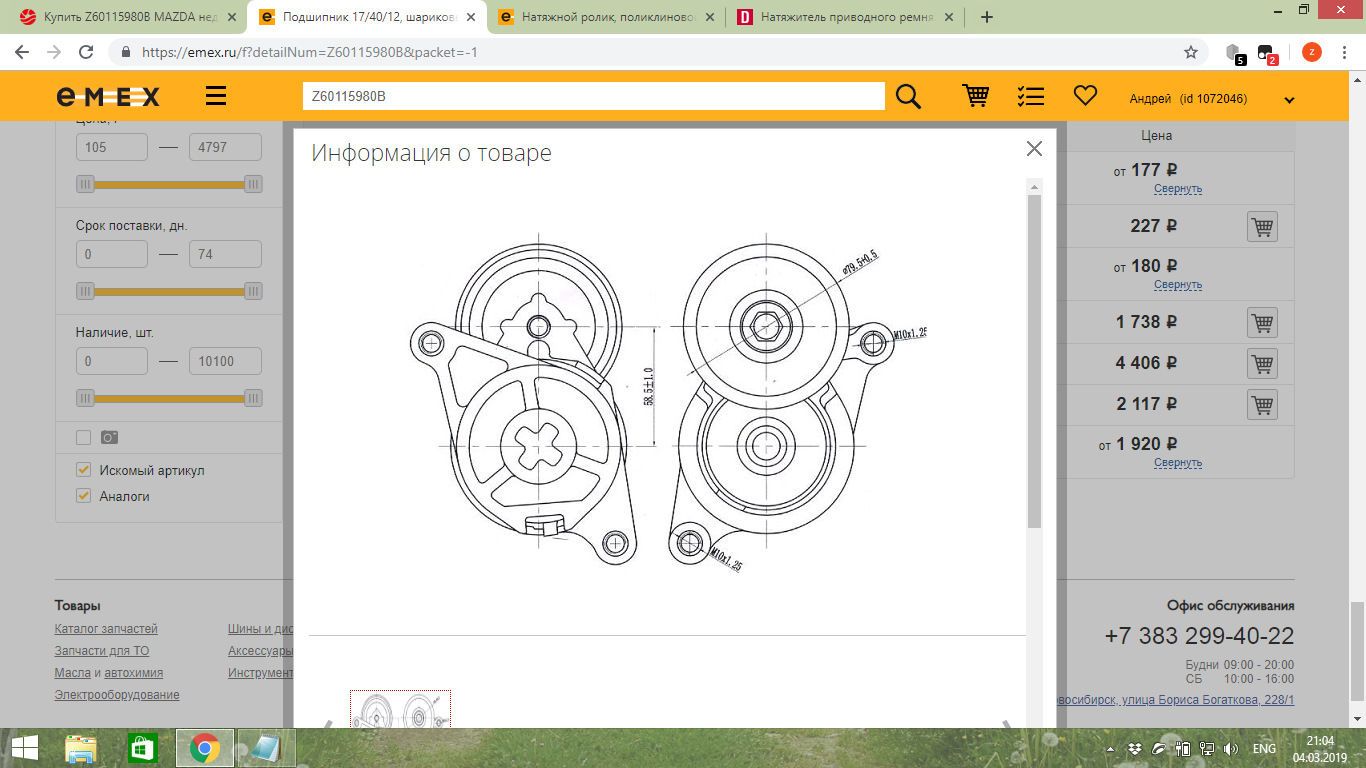Image resolution: width=1366 pixels, height=768 pixels.
Task: Collapse offers under 177 ₽ via Свернуть
Action: tap(1178, 189)
